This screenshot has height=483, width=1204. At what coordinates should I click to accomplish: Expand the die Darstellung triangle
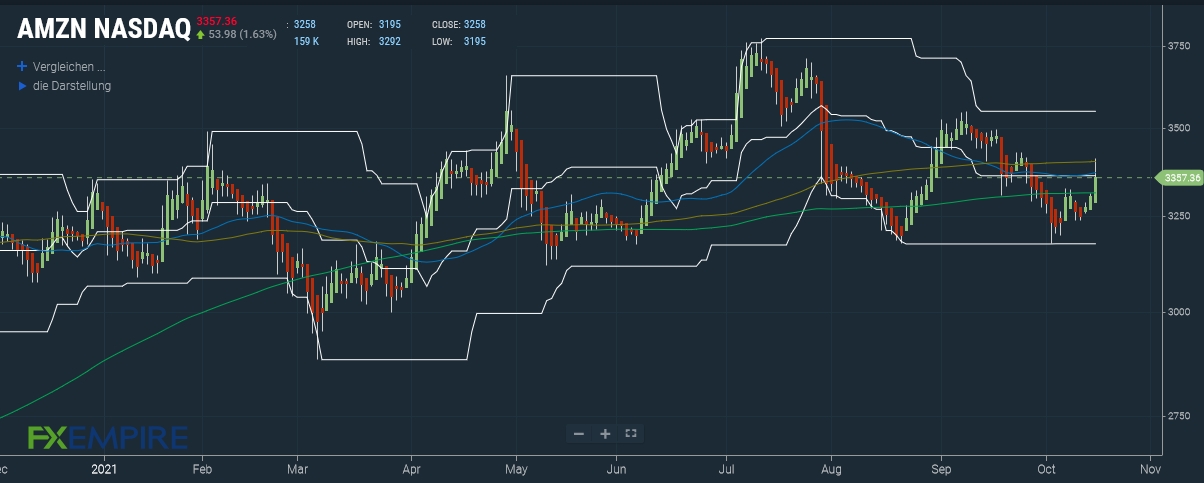coord(22,86)
